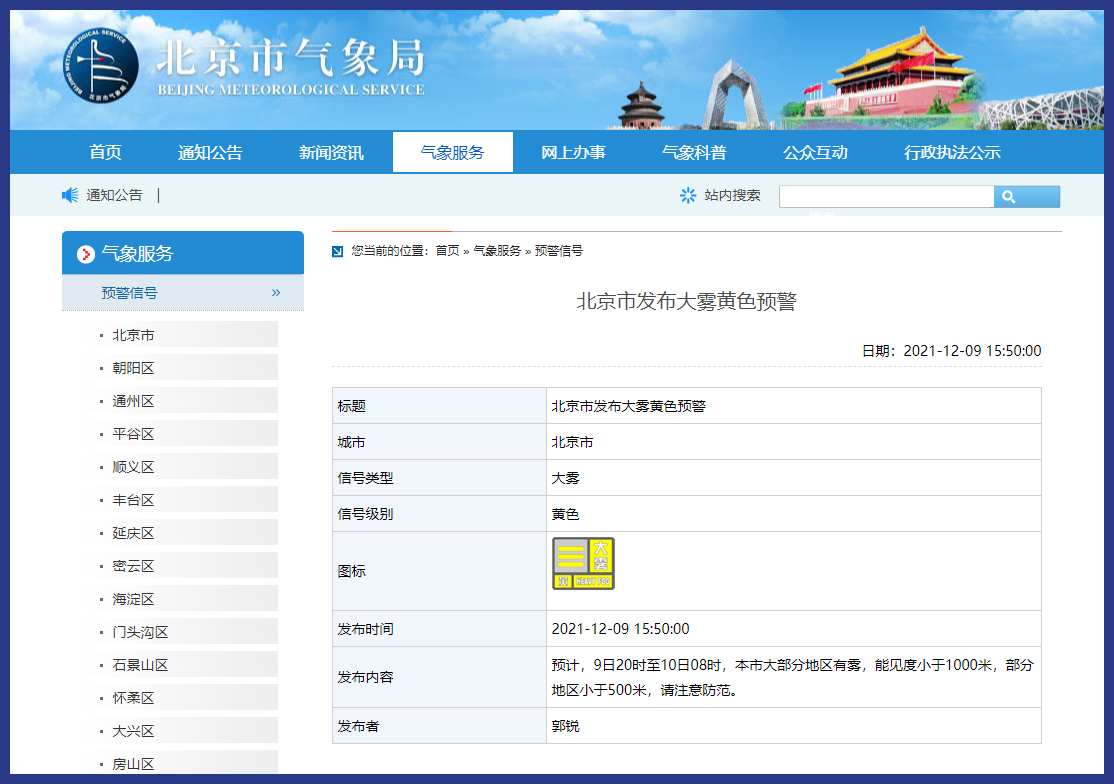Click the site search input field
This screenshot has height=784, width=1114.
(886, 197)
